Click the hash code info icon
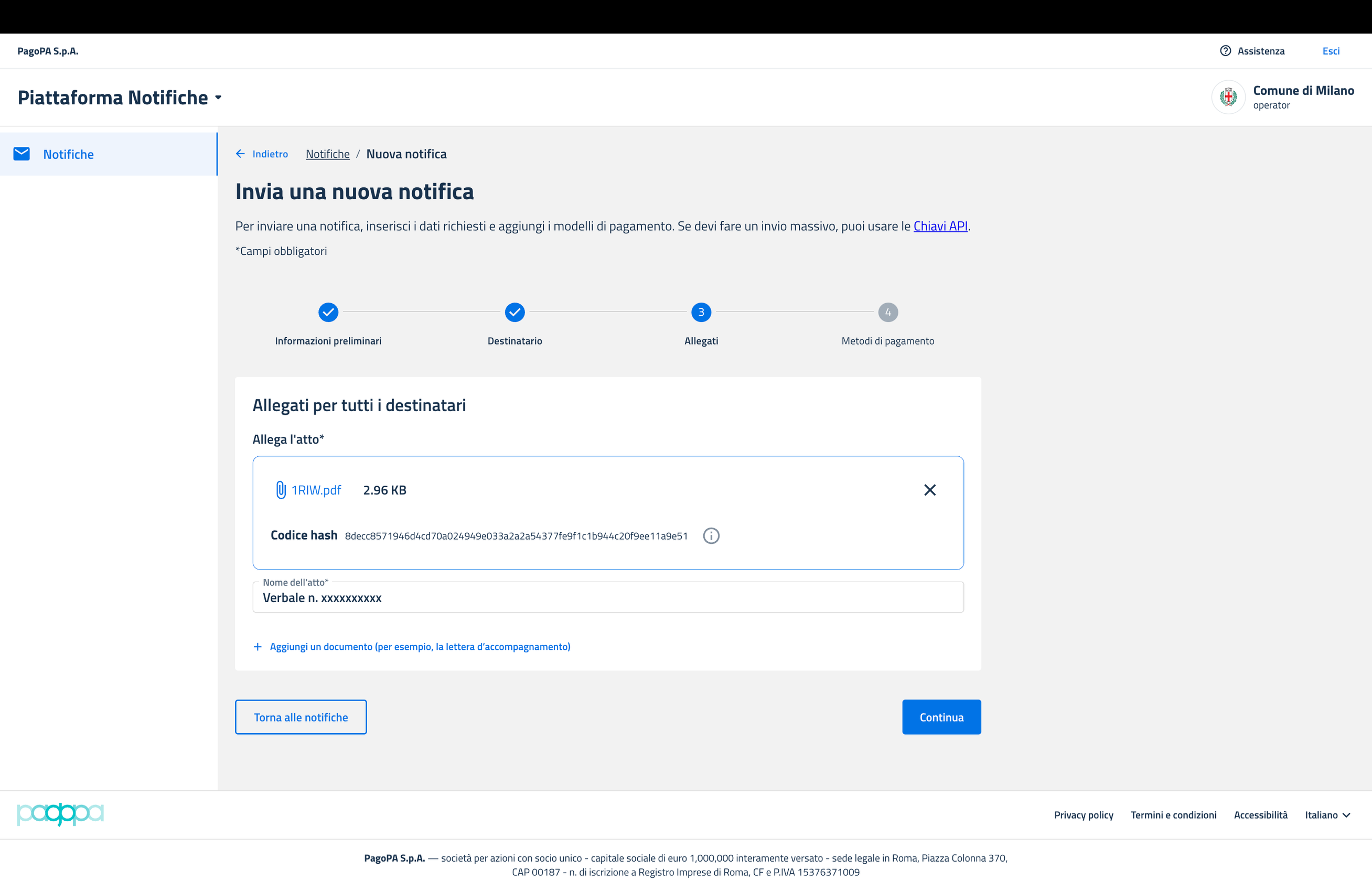The image size is (1372, 891). point(711,536)
